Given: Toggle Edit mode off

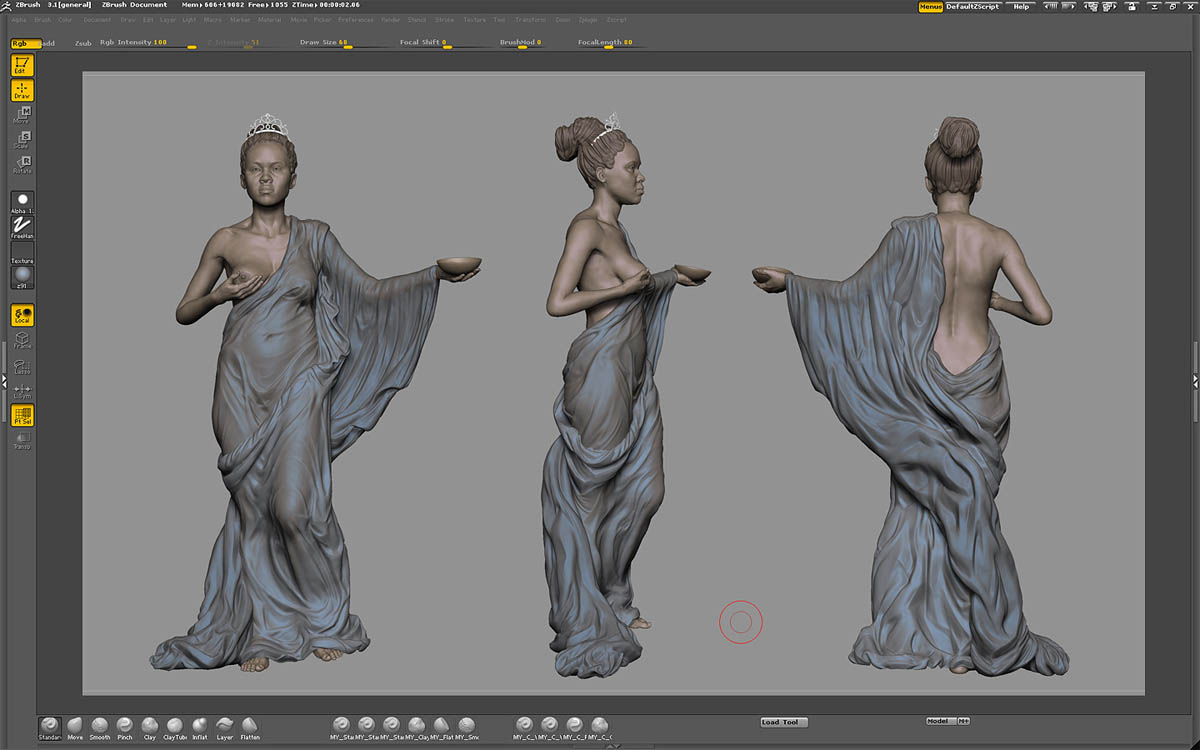Looking at the screenshot, I should click(x=22, y=66).
